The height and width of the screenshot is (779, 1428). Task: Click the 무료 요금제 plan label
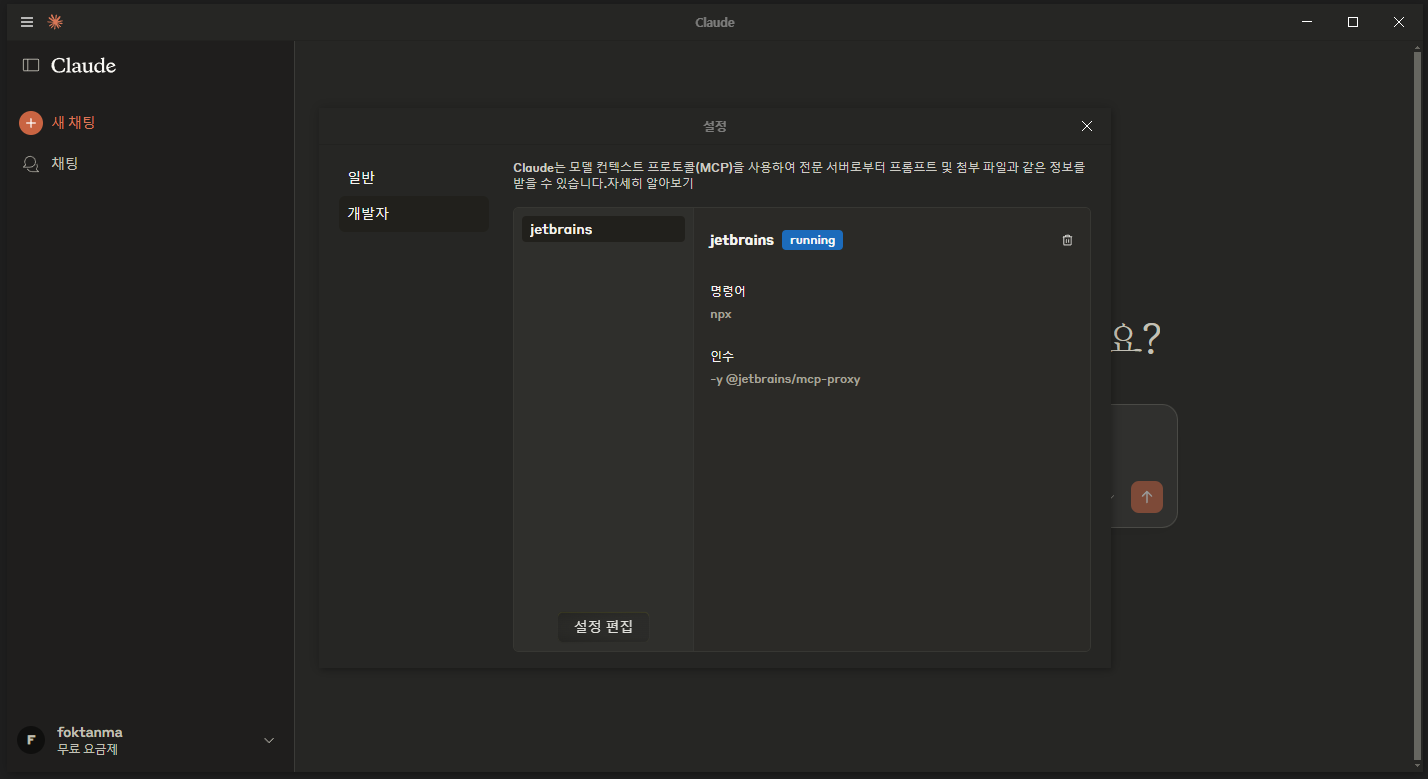(x=88, y=749)
